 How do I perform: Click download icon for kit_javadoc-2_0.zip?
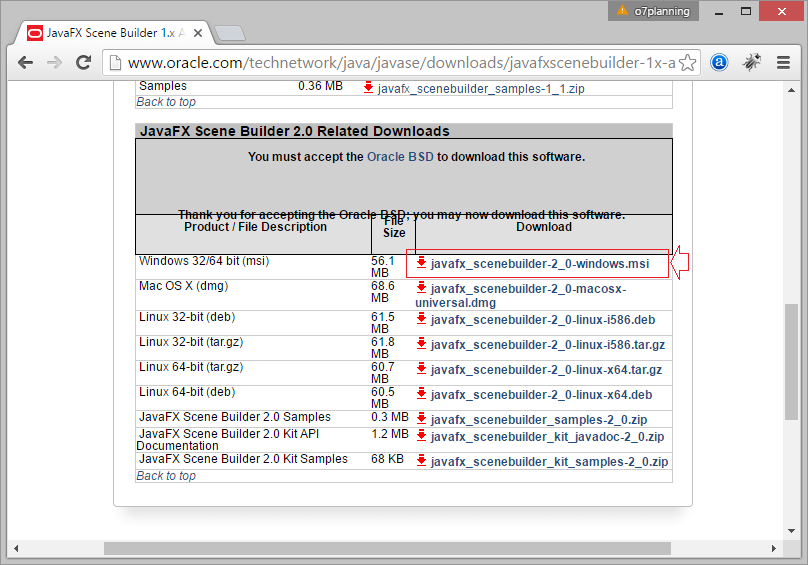coord(421,436)
